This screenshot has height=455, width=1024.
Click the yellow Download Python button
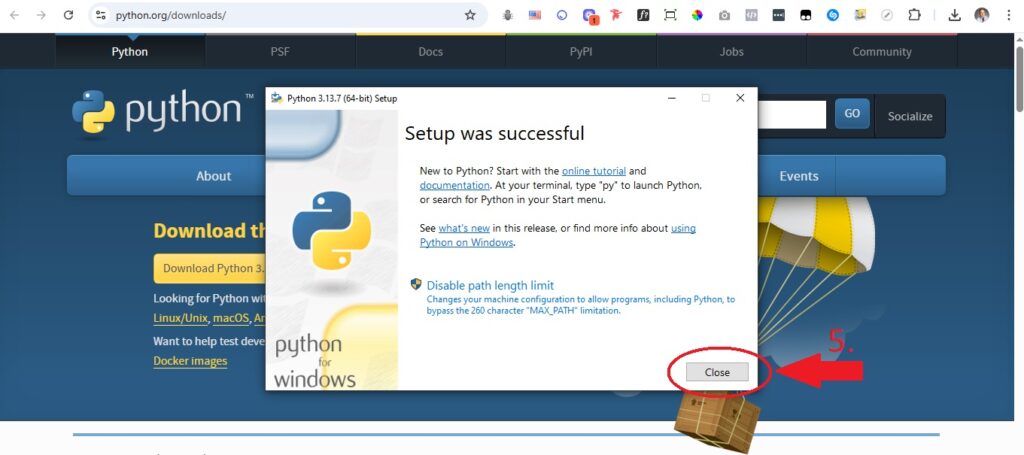(210, 268)
